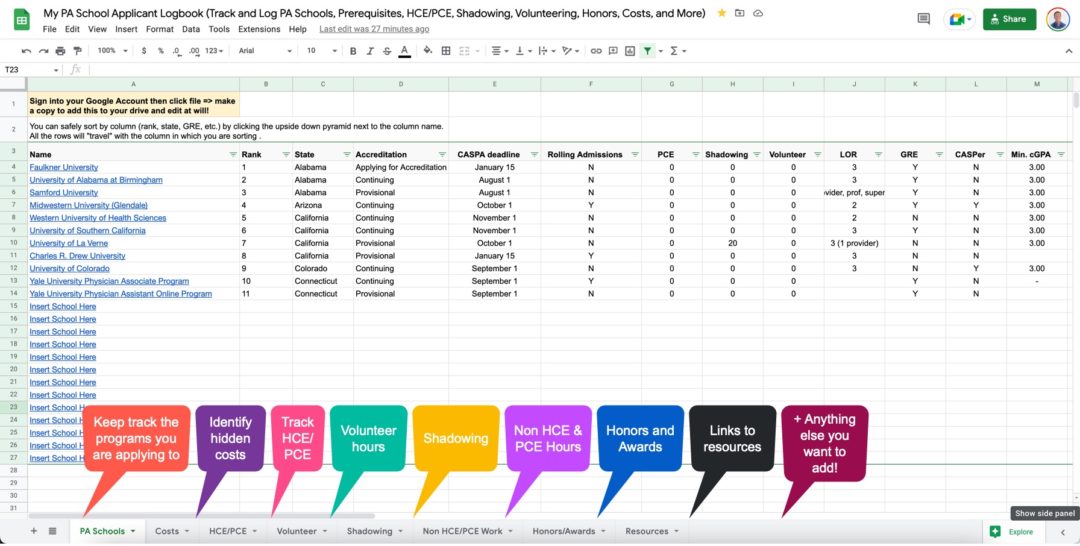Click the Borders icon
The width and height of the screenshot is (1080, 546).
tap(445, 51)
